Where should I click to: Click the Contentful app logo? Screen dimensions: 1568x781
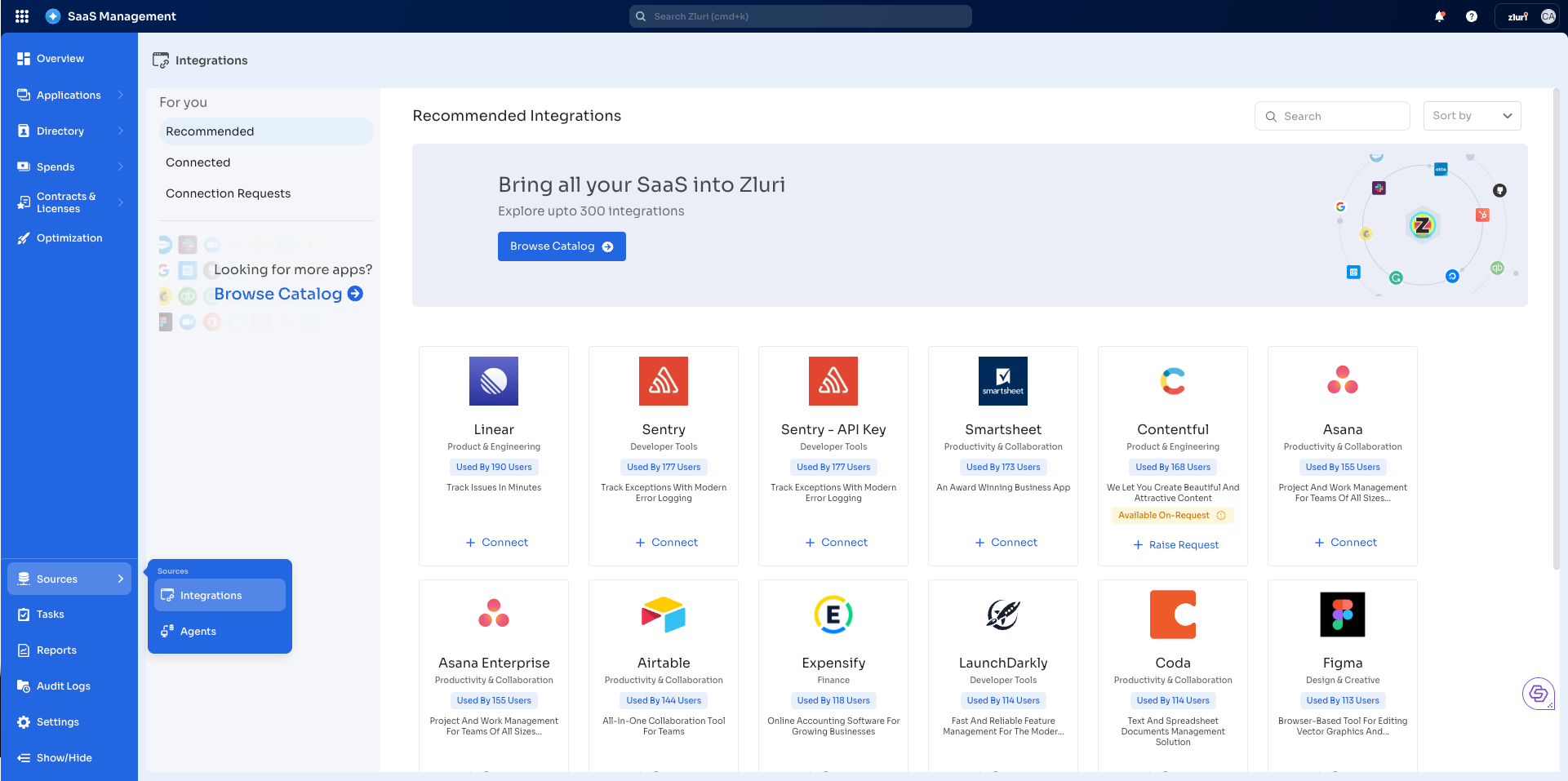[x=1173, y=381]
